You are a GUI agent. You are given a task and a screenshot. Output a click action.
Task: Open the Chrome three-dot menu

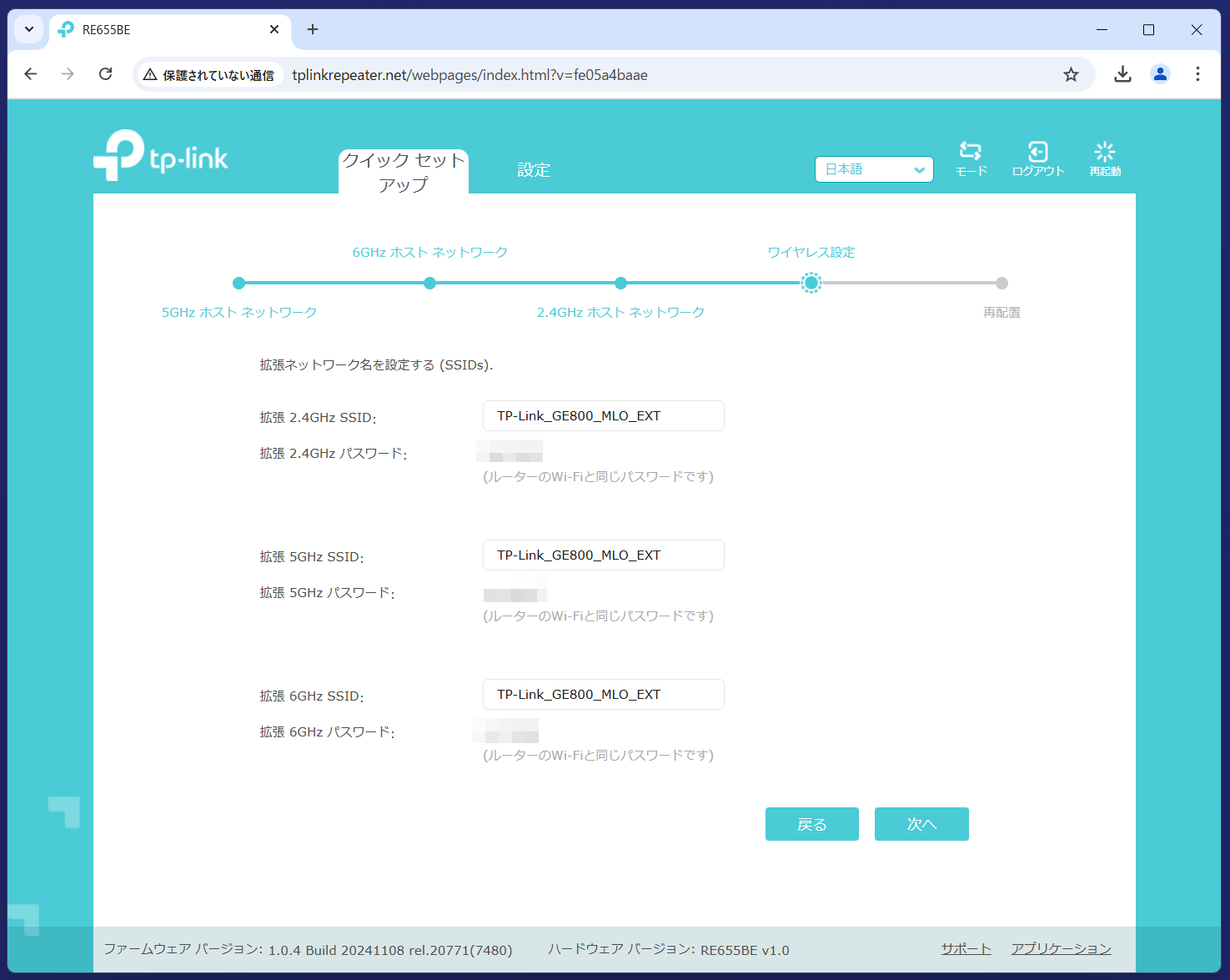pyautogui.click(x=1197, y=74)
